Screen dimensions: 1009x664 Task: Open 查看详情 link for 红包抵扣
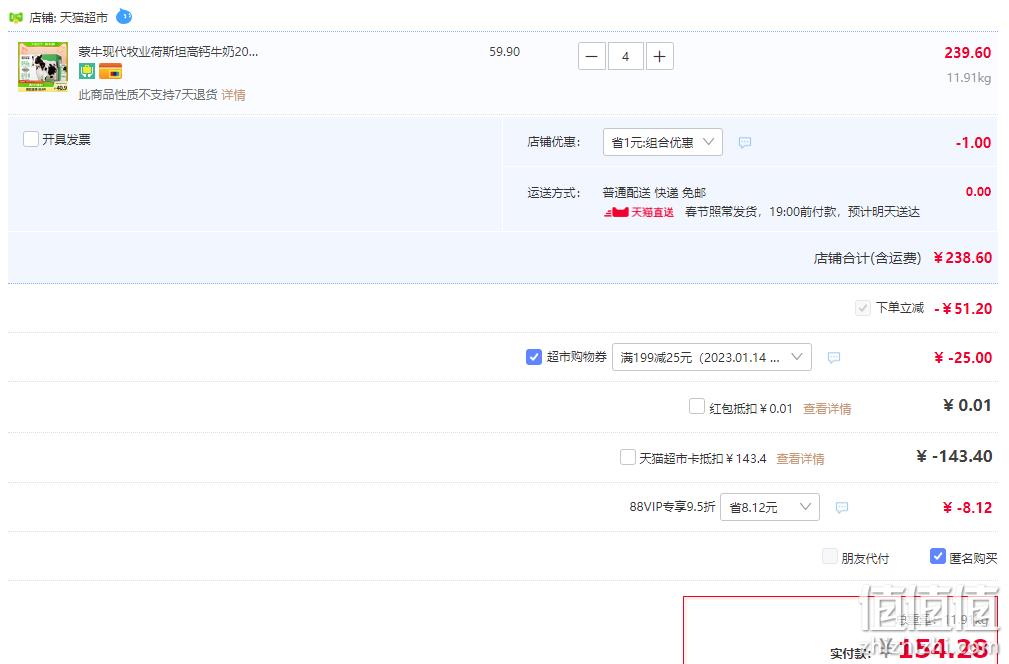point(827,409)
